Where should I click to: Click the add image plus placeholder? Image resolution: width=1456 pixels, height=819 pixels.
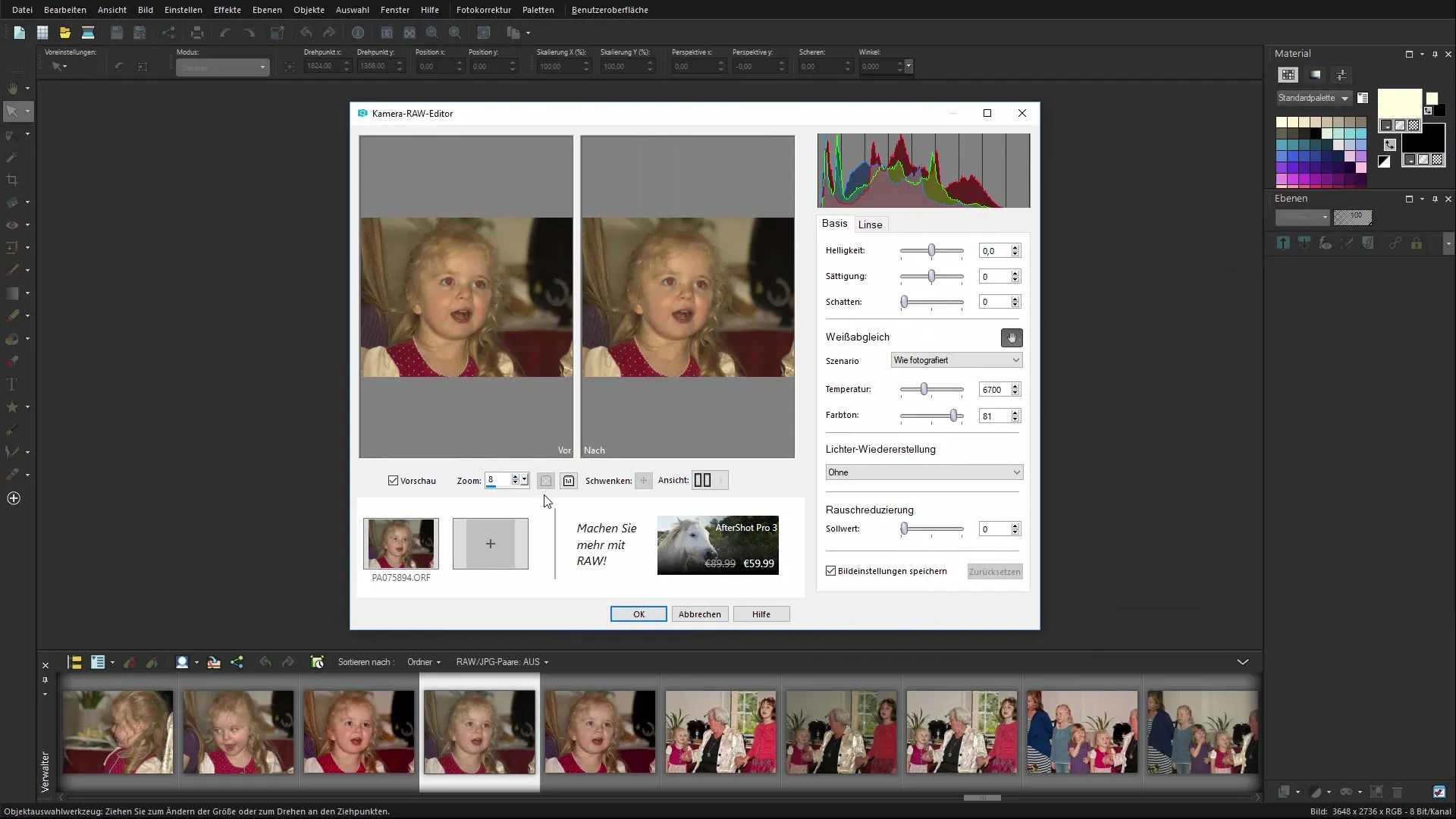491,544
